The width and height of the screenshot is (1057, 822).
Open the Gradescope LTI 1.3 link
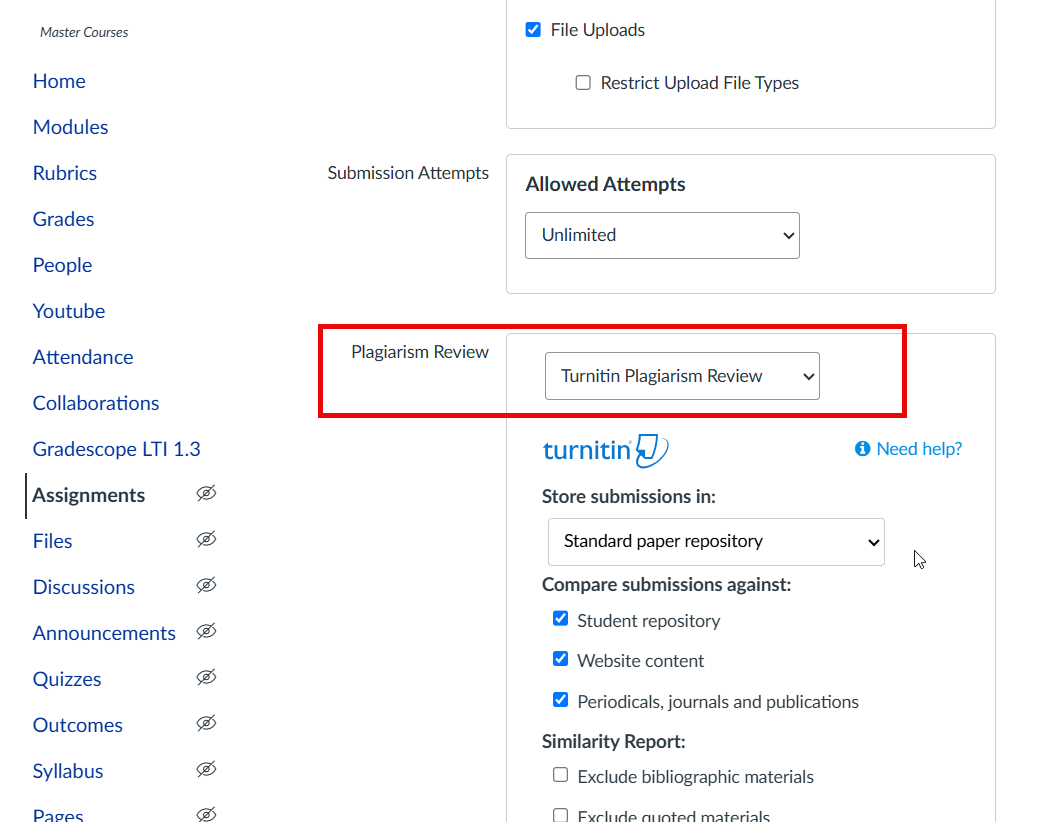(116, 449)
